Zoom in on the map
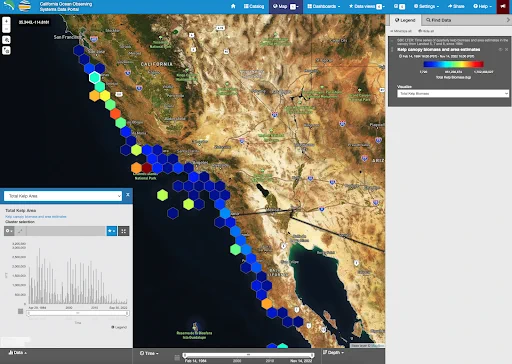The image size is (512, 364). click(6, 21)
